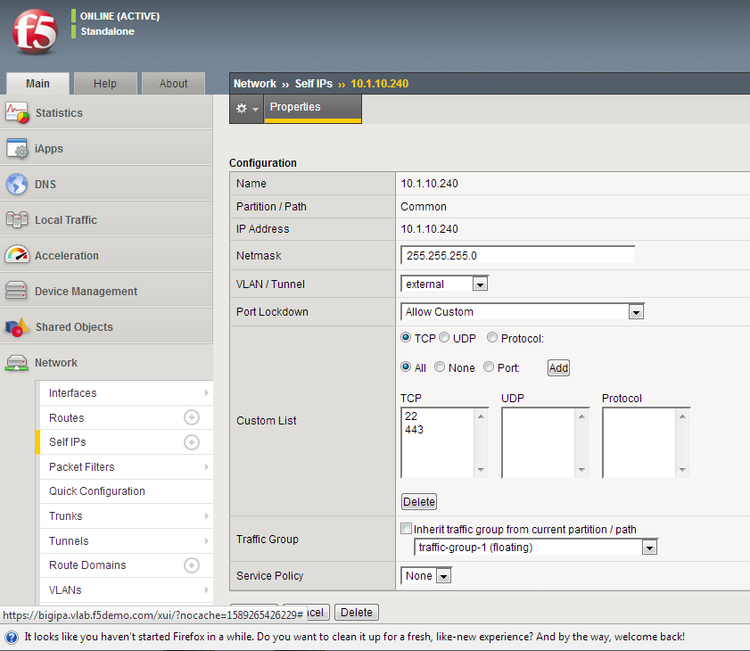Click plus icon next to Self IPs
This screenshot has width=750, height=651.
(192, 442)
